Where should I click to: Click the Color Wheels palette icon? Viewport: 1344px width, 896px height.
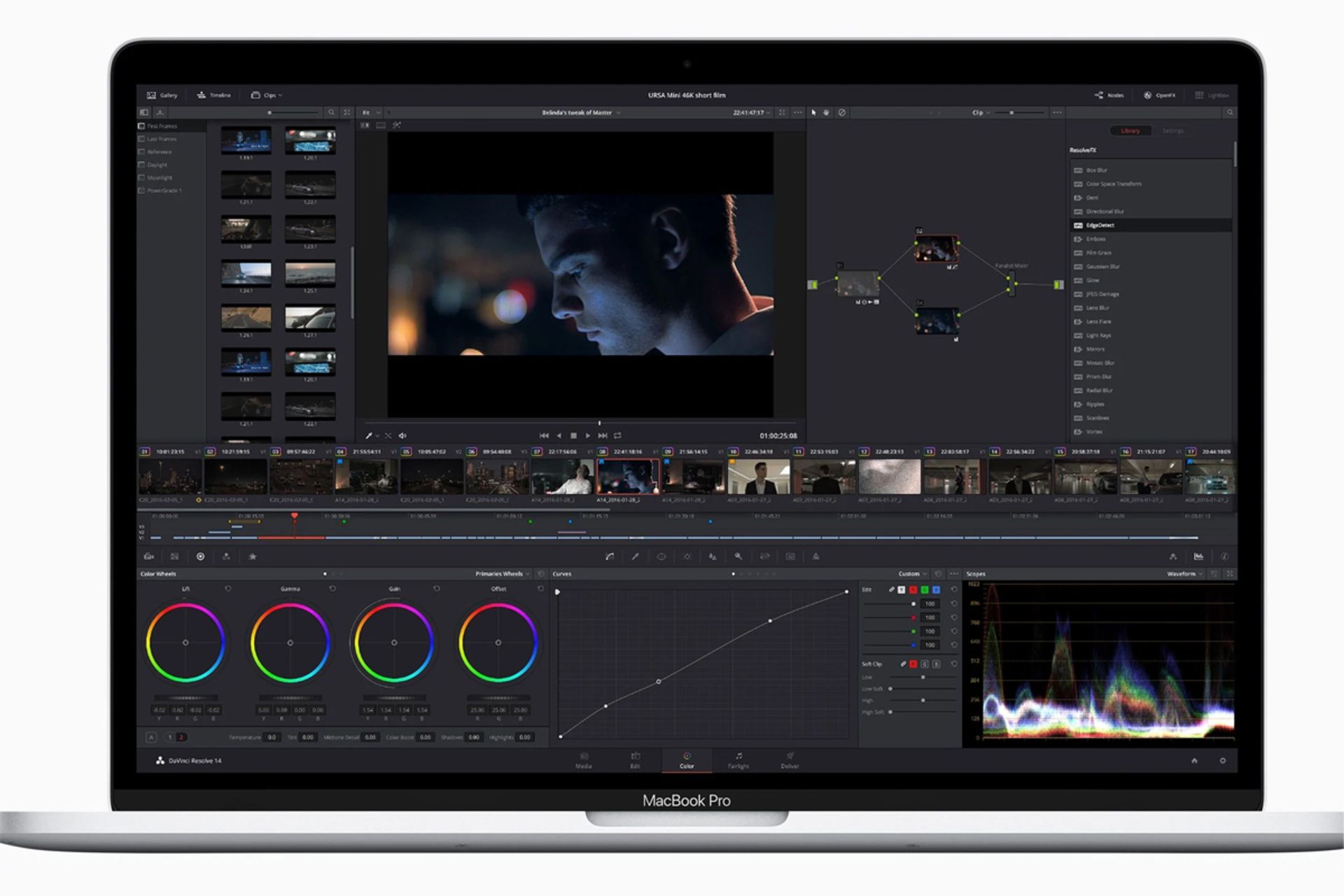pyautogui.click(x=200, y=556)
